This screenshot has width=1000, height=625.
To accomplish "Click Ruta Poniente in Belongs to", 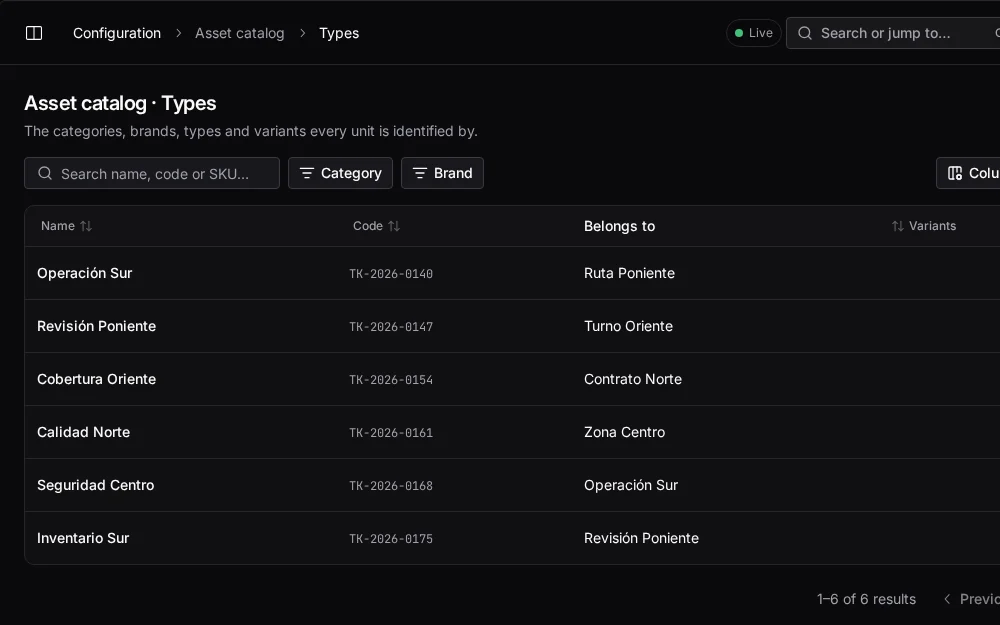I will coord(629,273).
